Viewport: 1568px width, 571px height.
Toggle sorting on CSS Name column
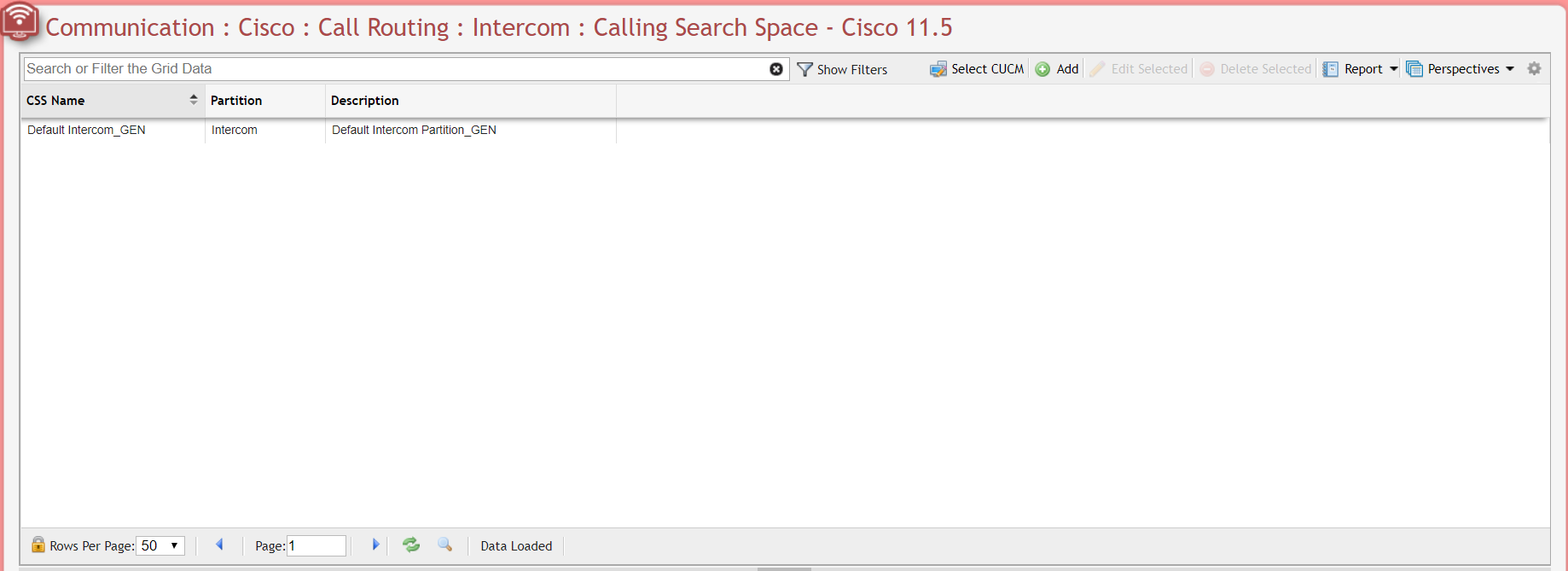tap(194, 100)
